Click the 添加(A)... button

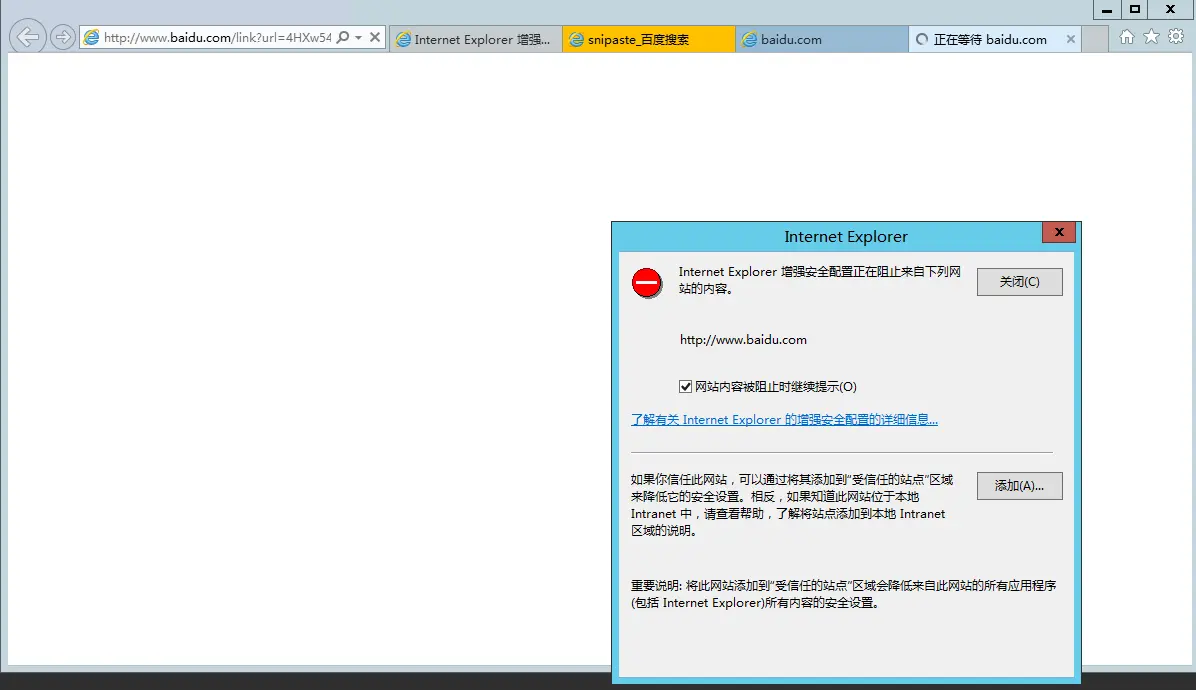click(1019, 486)
